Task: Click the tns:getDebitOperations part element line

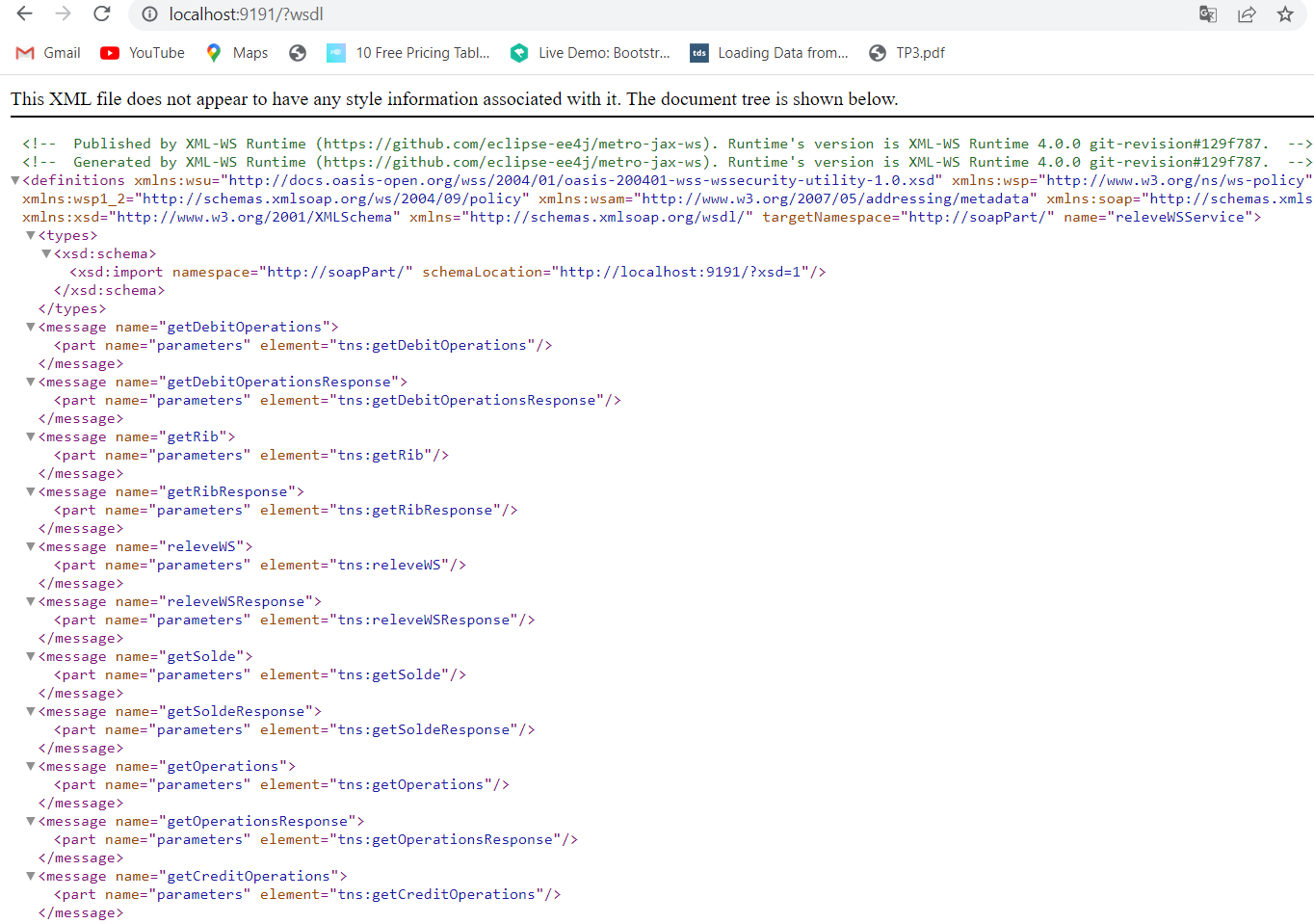Action: [x=303, y=345]
